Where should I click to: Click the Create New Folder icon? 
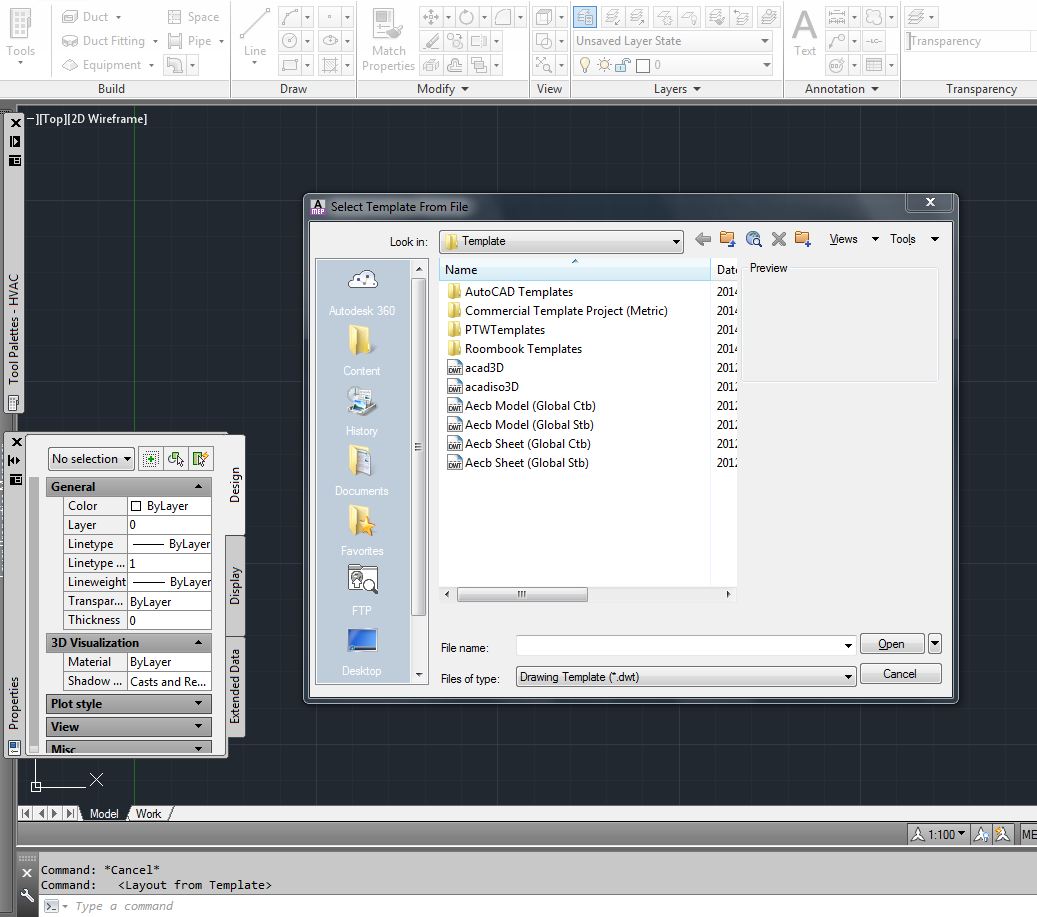point(803,239)
